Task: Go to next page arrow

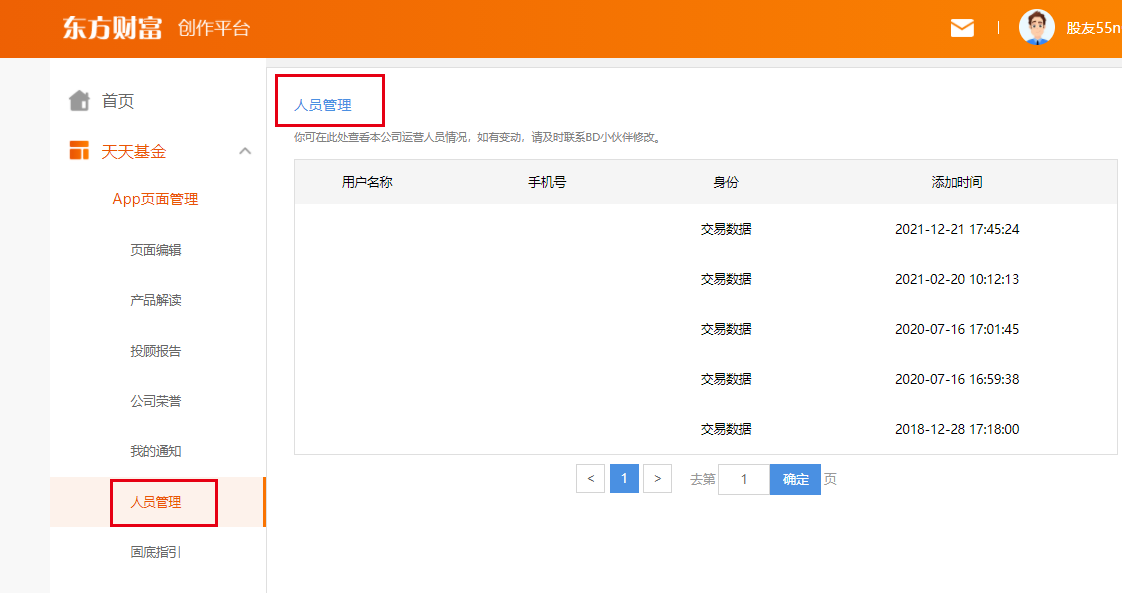Action: pyautogui.click(x=658, y=479)
